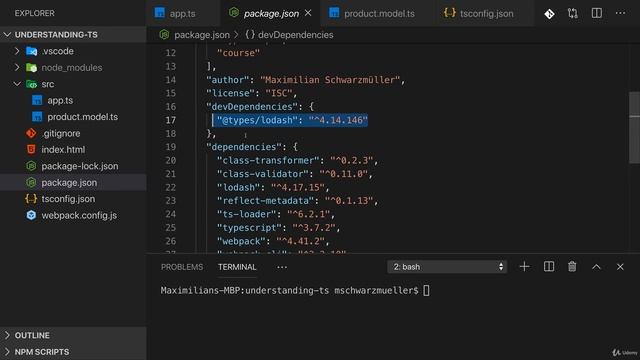Maximize panel with the chevron-up icon
This screenshot has width=640, height=360.
[x=596, y=267]
